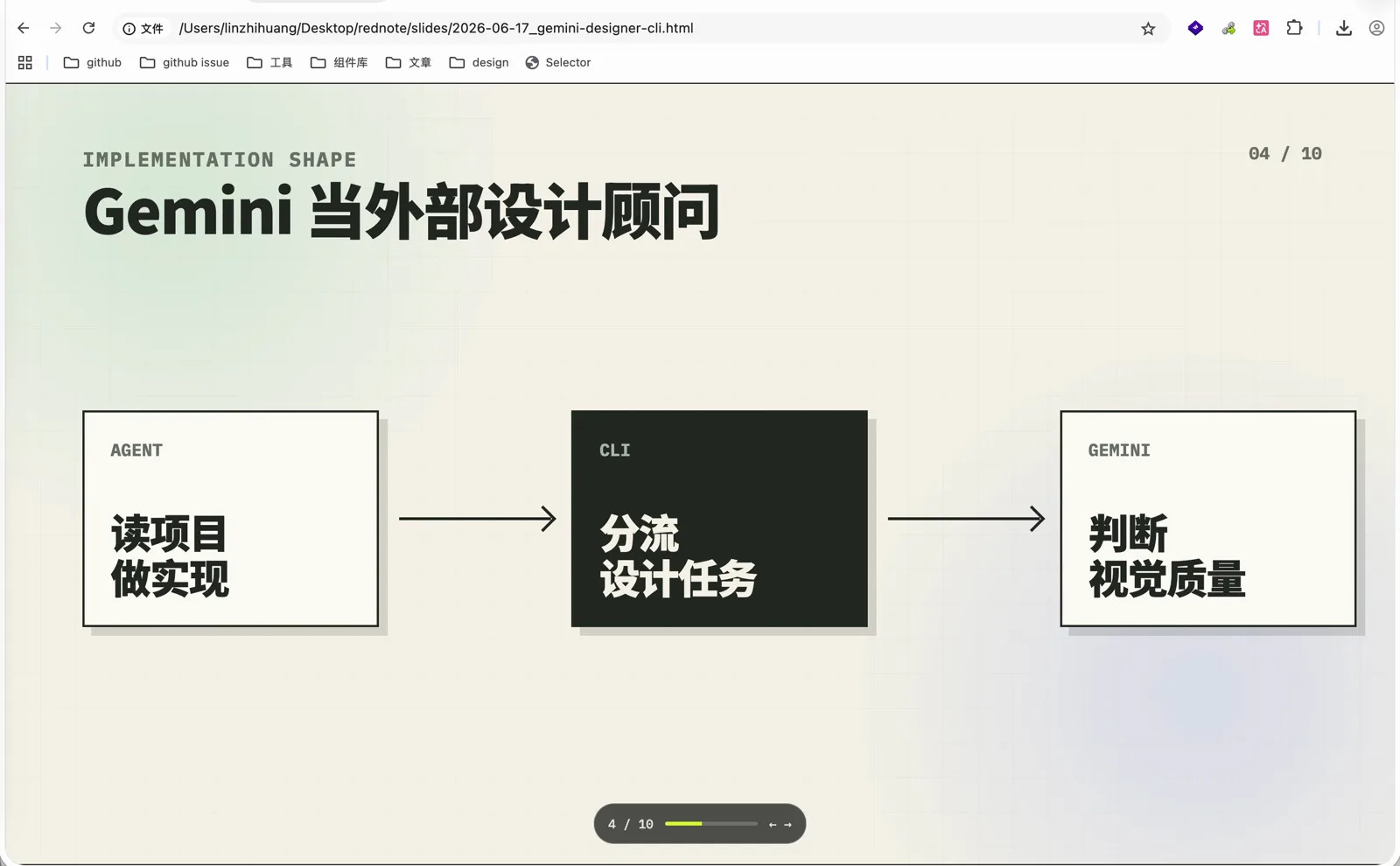Select the GEMINI card

coord(1208,519)
